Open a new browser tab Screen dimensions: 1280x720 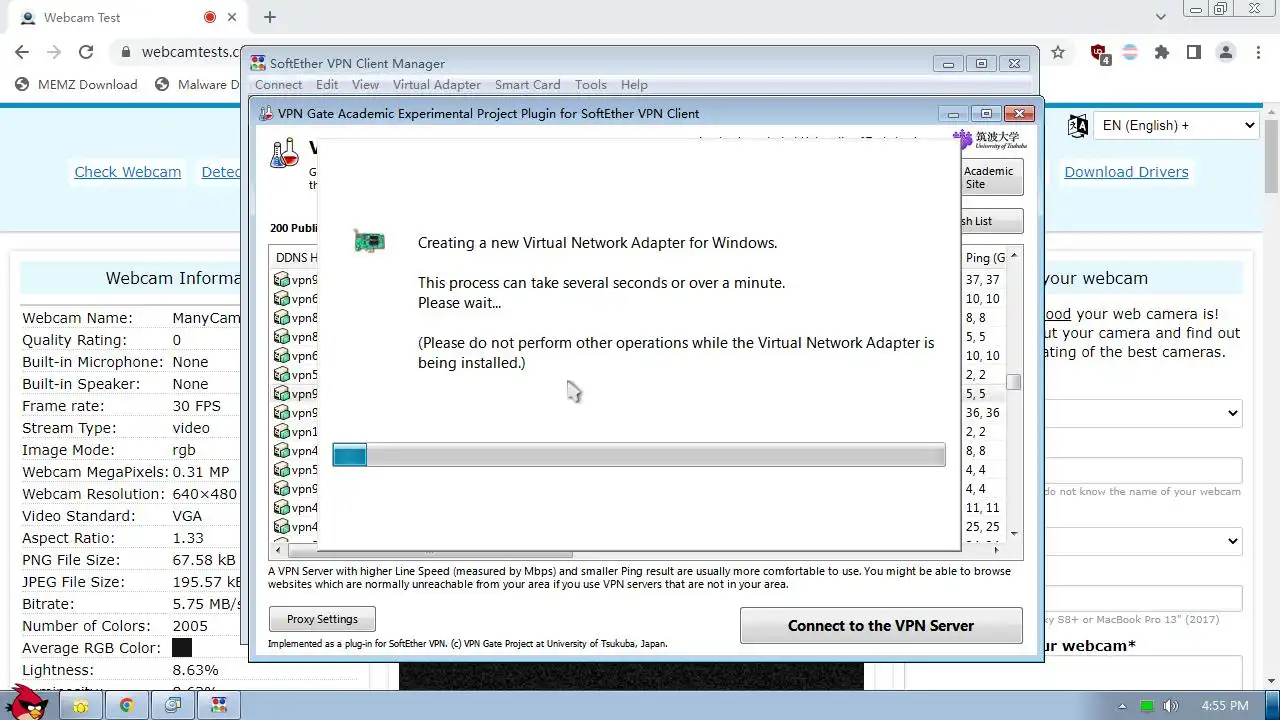click(x=270, y=17)
